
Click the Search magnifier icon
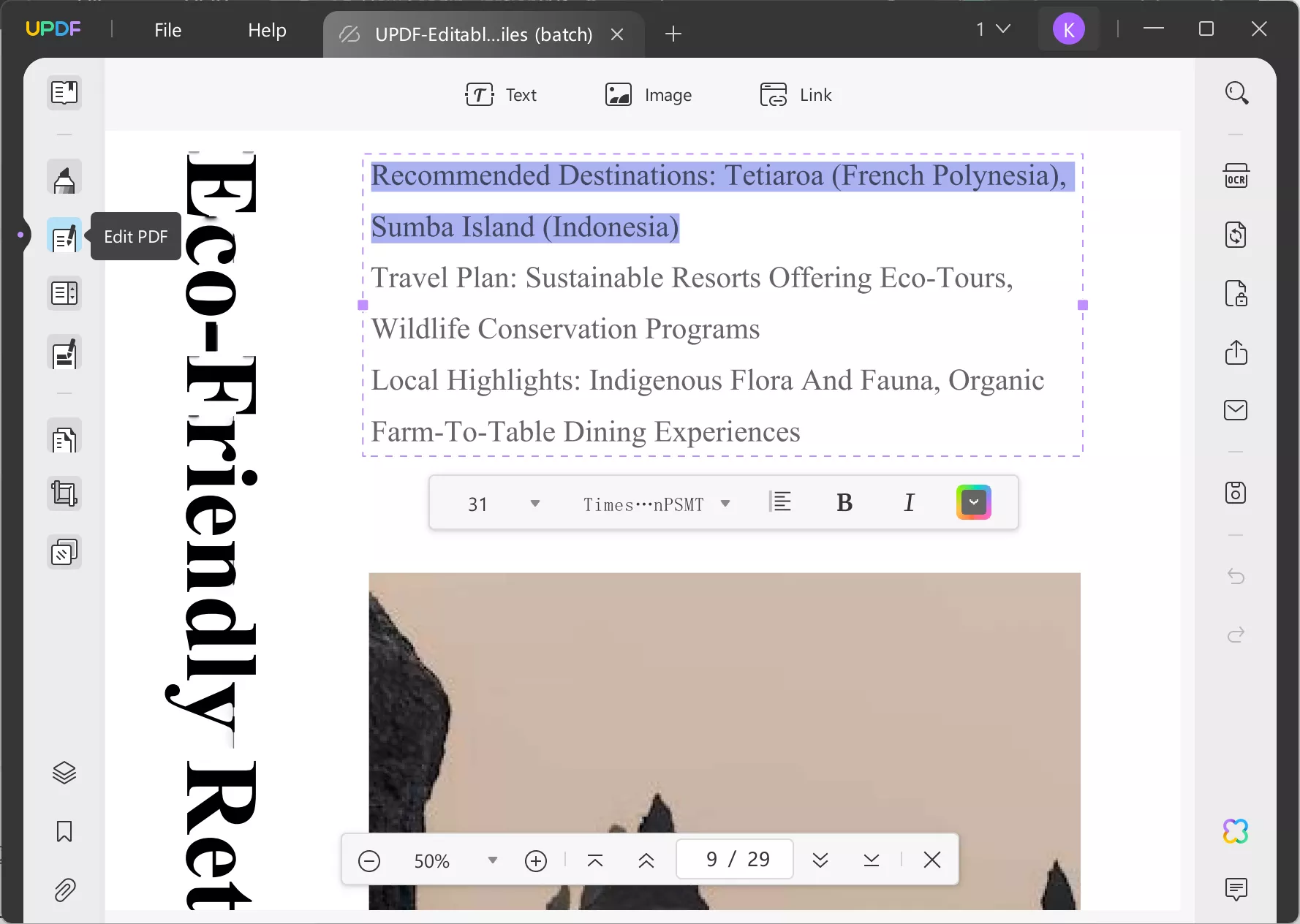1236,93
